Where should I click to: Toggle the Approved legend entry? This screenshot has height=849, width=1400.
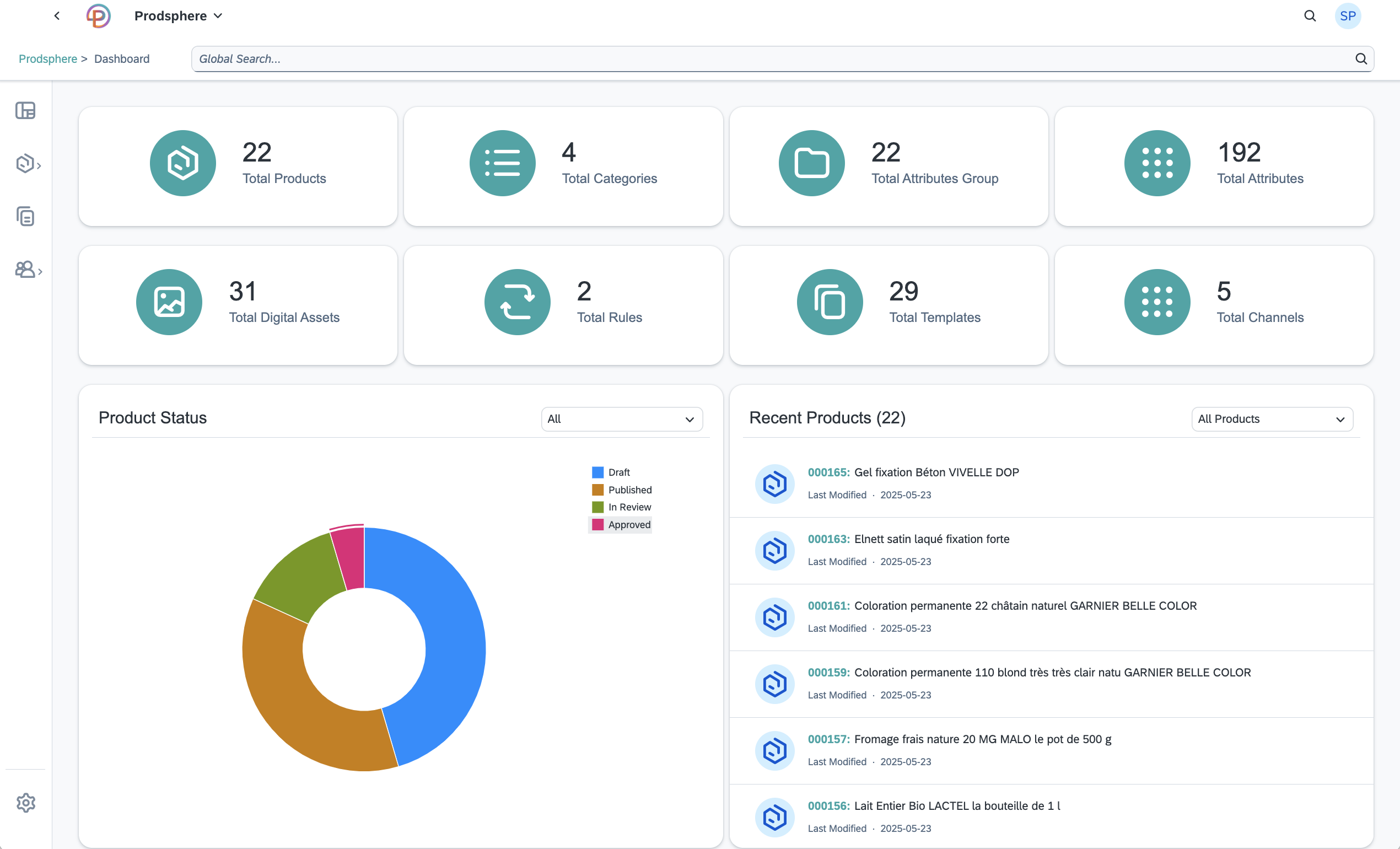(x=621, y=524)
